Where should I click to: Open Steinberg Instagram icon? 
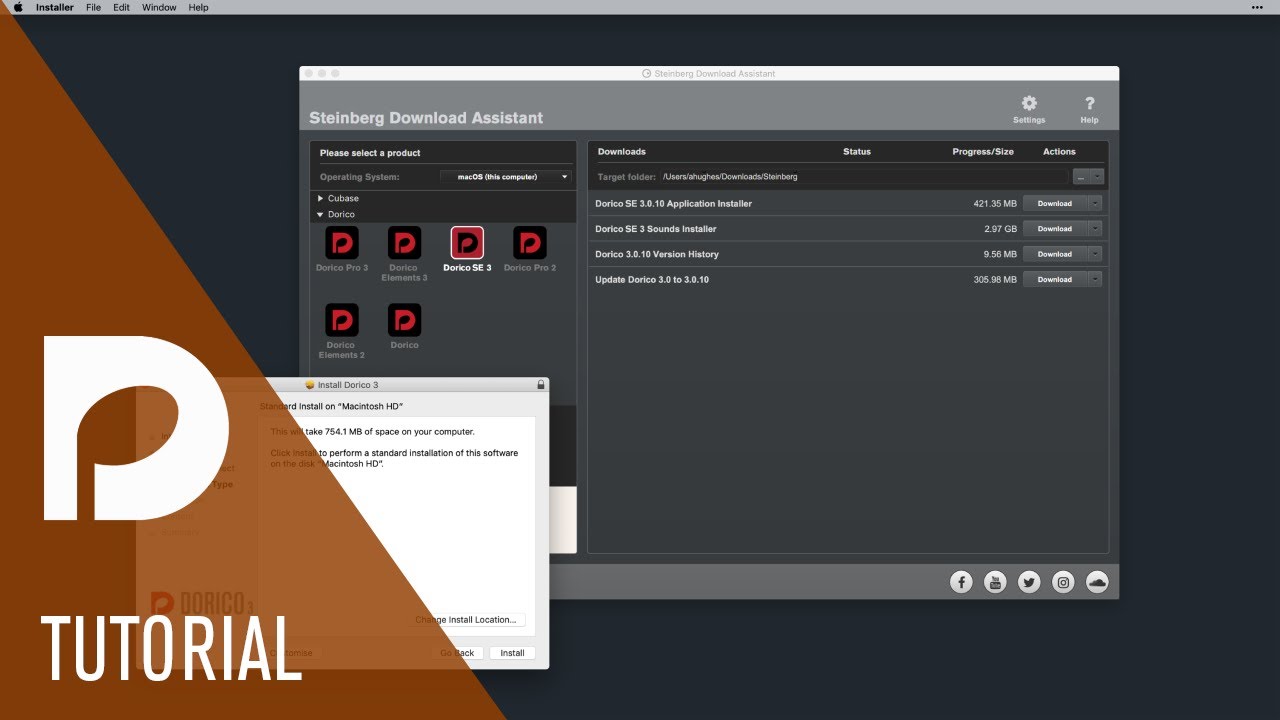coord(1063,582)
